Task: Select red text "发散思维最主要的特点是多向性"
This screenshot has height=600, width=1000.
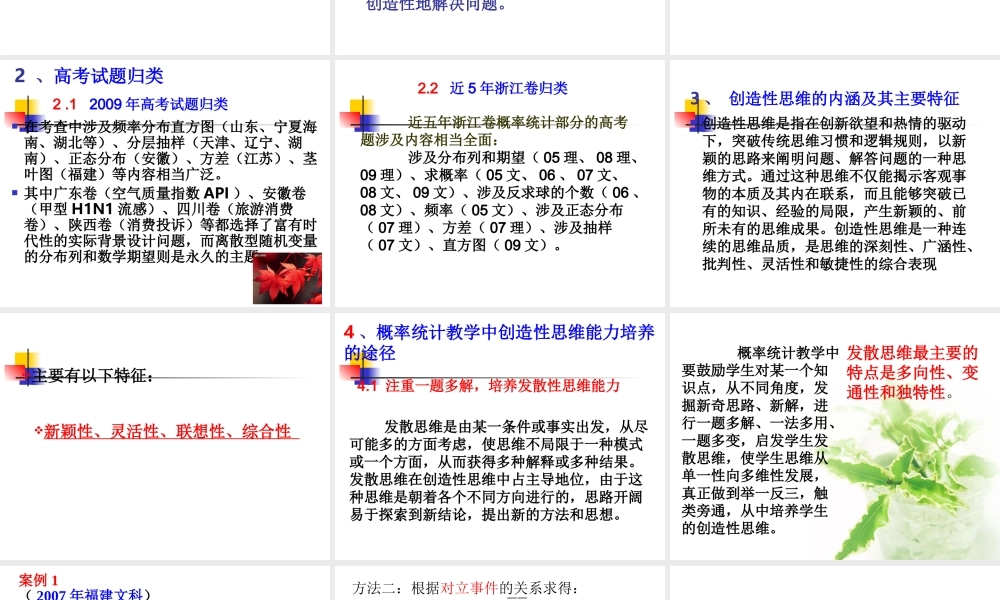Action: 912,372
